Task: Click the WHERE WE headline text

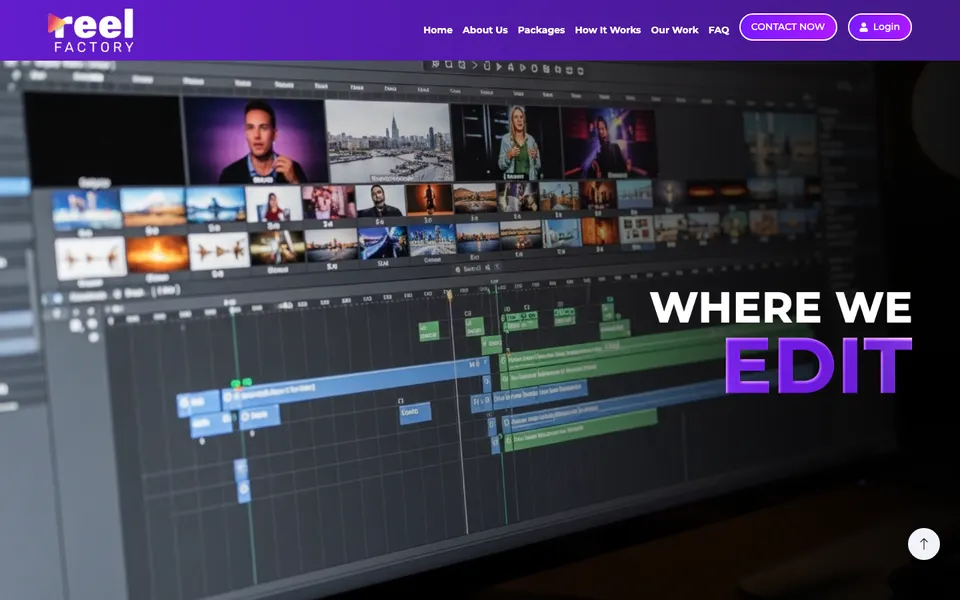Action: 781,307
